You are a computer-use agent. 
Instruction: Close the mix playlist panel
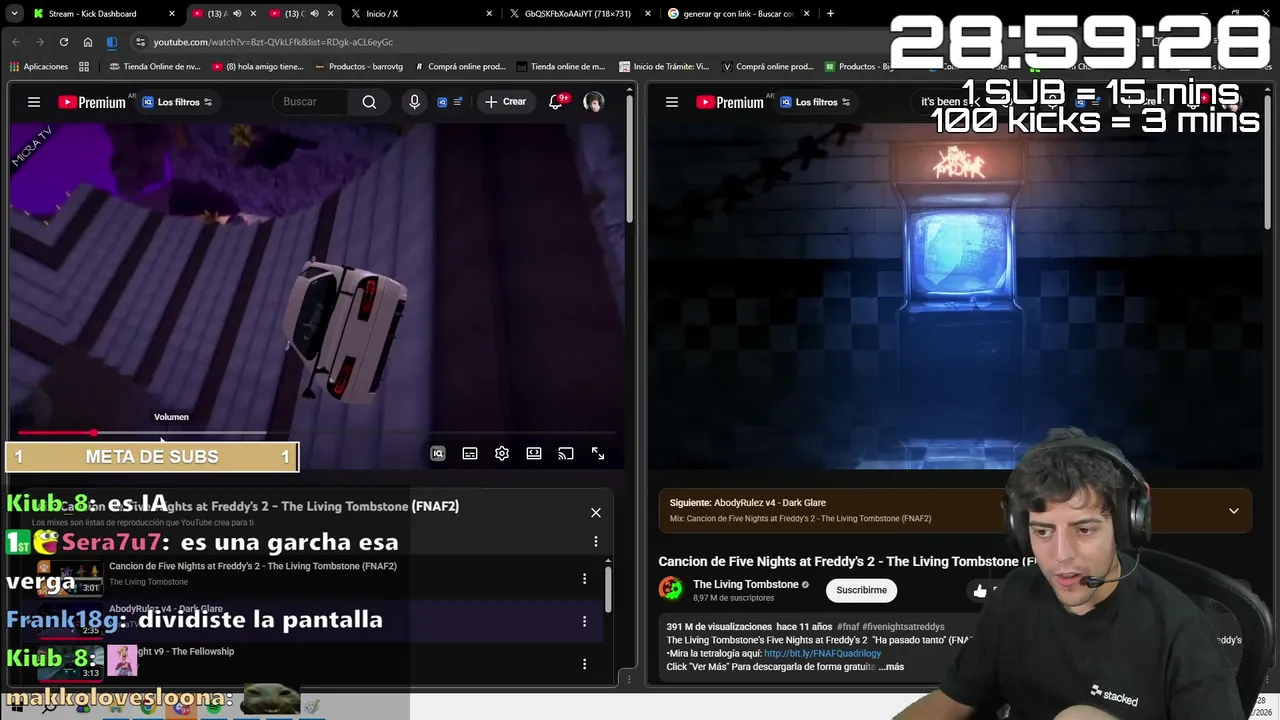click(x=596, y=513)
